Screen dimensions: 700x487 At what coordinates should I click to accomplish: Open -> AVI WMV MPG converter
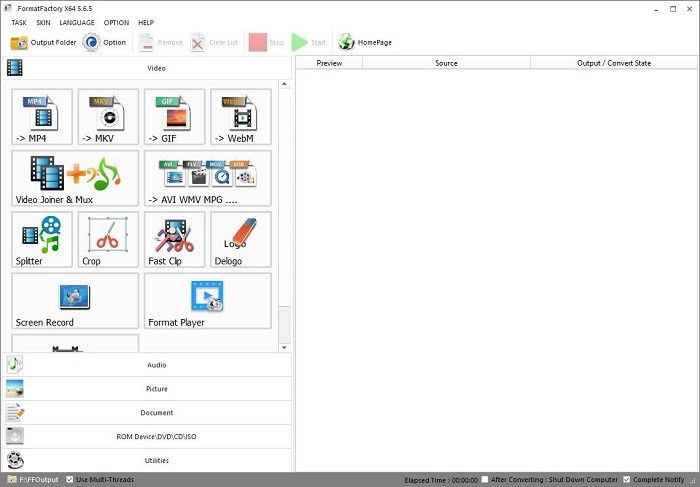(208, 178)
